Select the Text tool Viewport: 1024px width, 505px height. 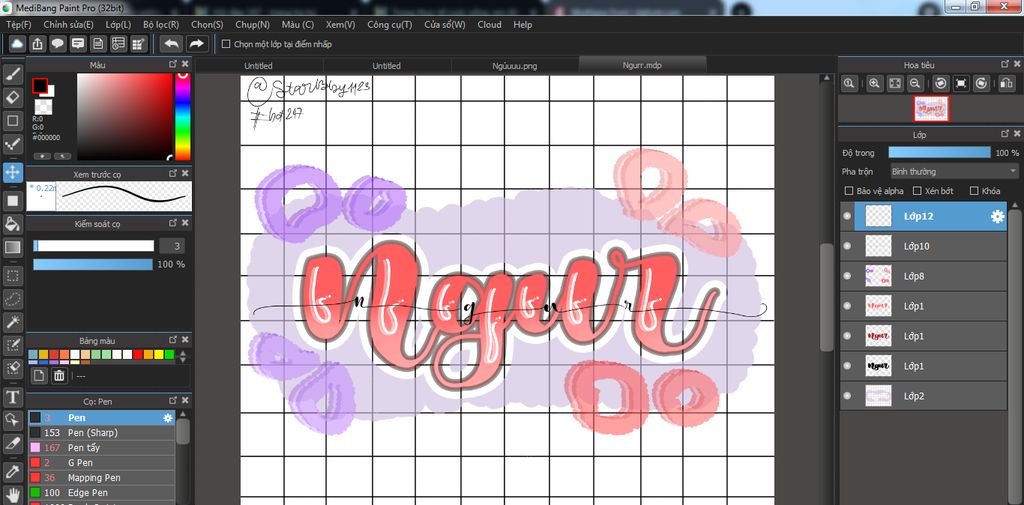12,397
